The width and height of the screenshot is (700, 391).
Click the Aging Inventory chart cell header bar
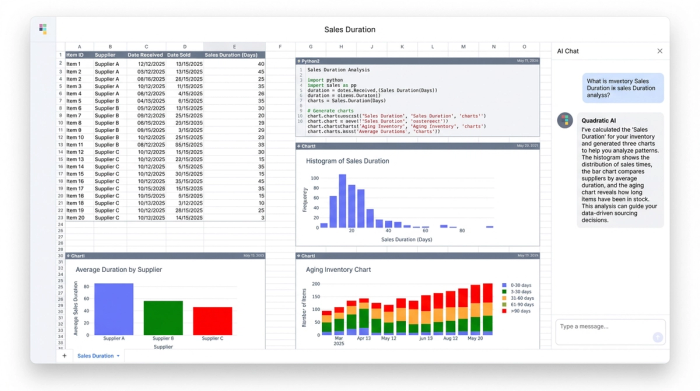(x=417, y=256)
